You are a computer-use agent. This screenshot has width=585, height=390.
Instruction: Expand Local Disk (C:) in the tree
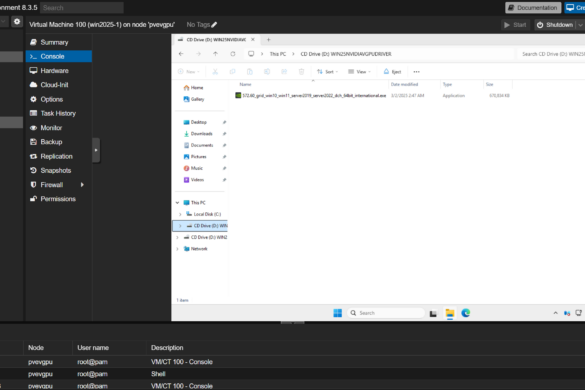[x=180, y=214]
